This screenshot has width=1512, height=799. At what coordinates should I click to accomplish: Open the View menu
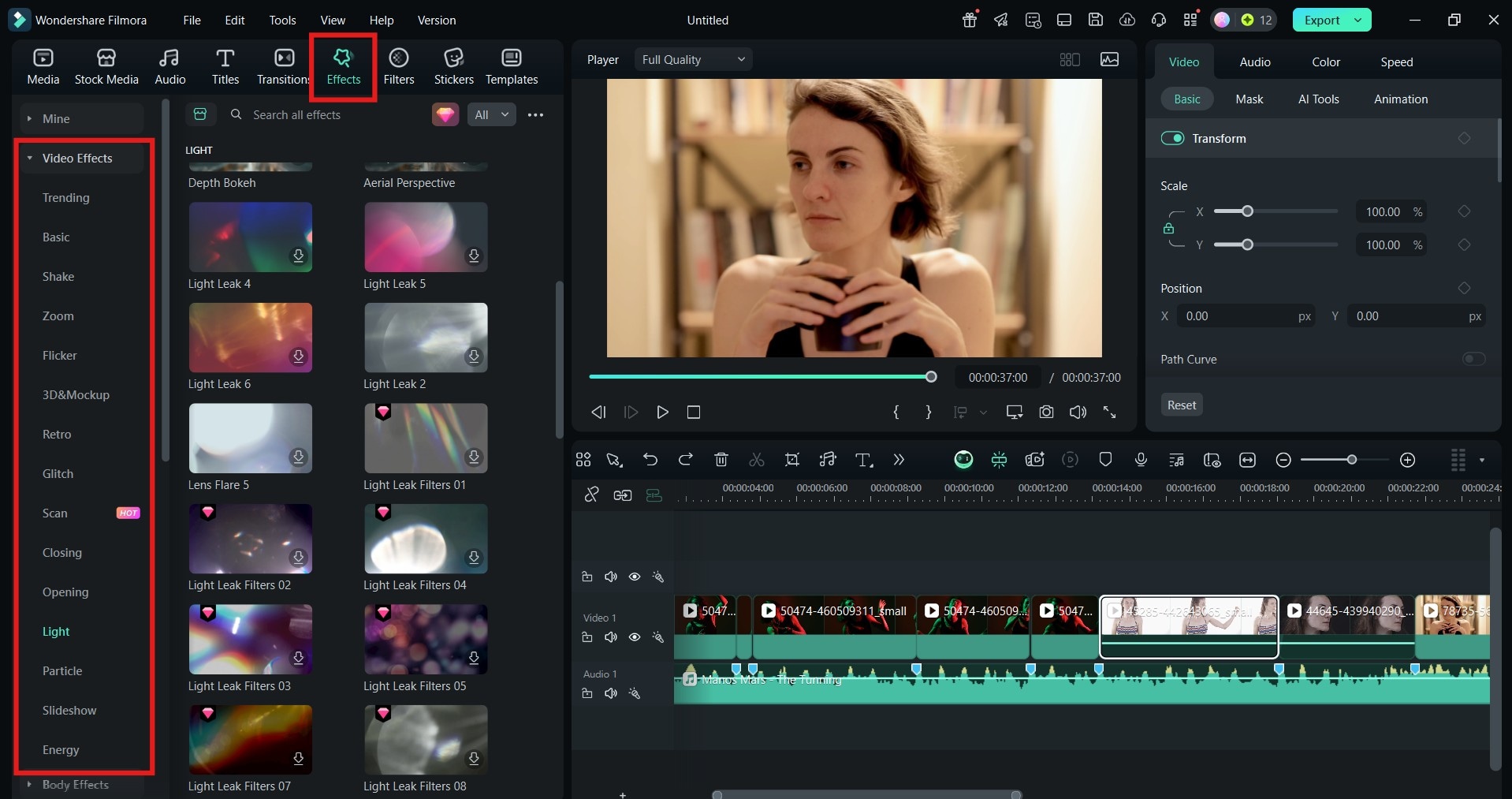(x=333, y=20)
